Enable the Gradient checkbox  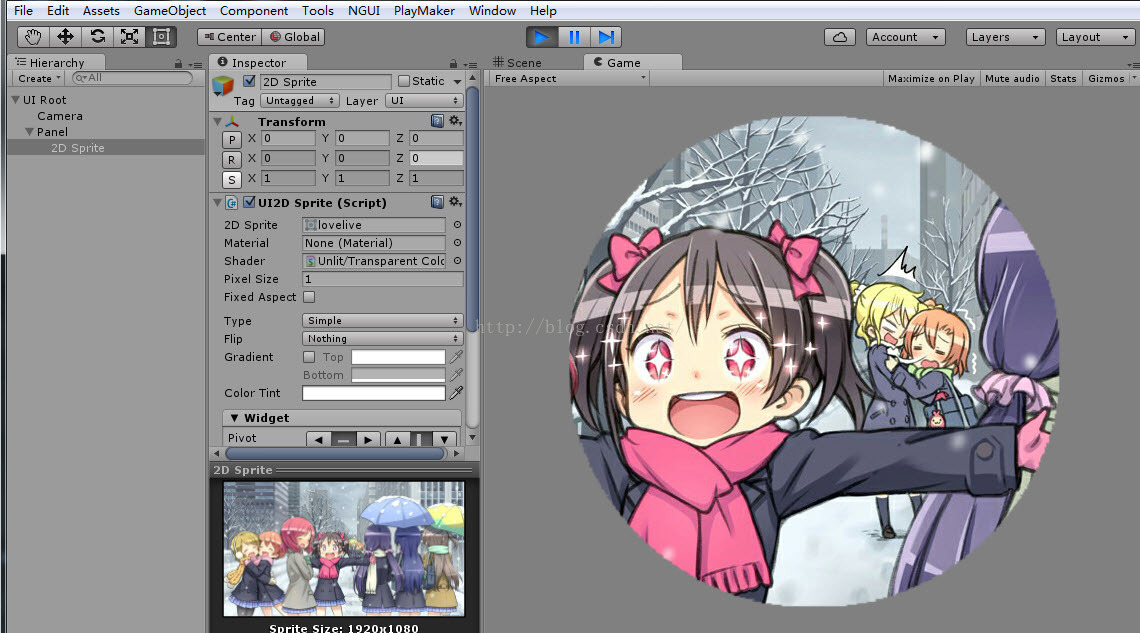(309, 357)
